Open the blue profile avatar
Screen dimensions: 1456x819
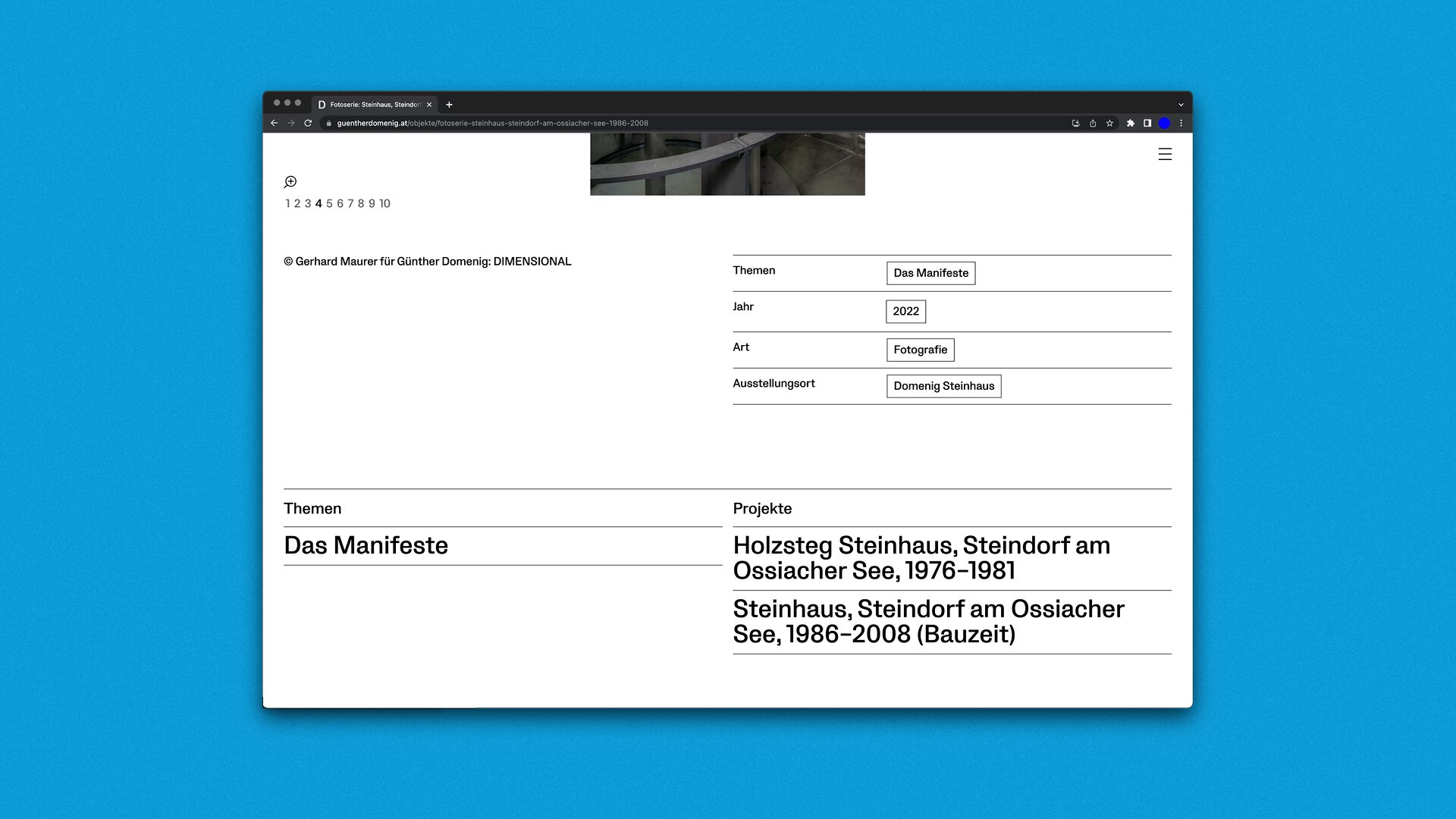(x=1164, y=124)
